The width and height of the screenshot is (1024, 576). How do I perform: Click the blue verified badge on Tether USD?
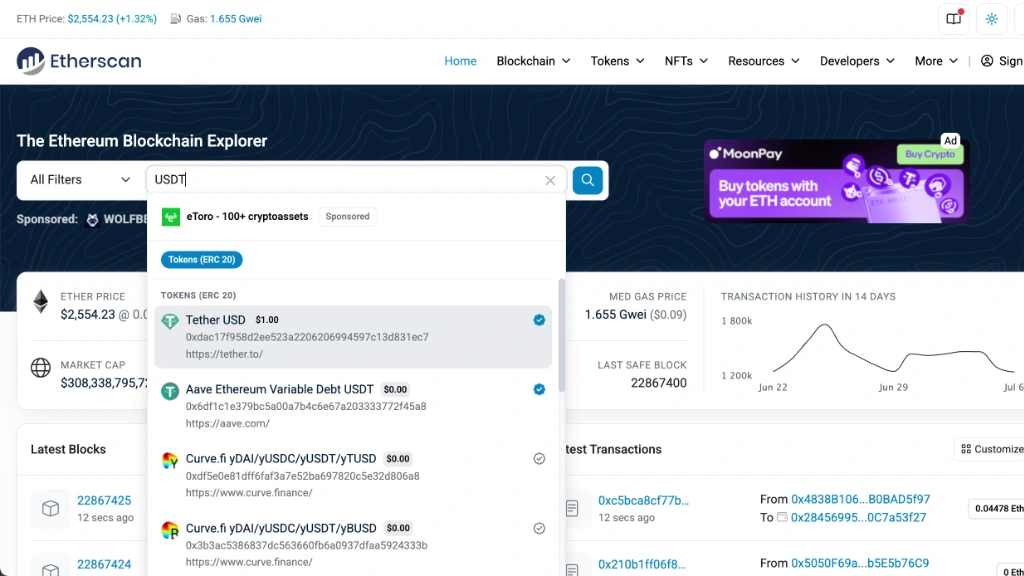click(539, 320)
